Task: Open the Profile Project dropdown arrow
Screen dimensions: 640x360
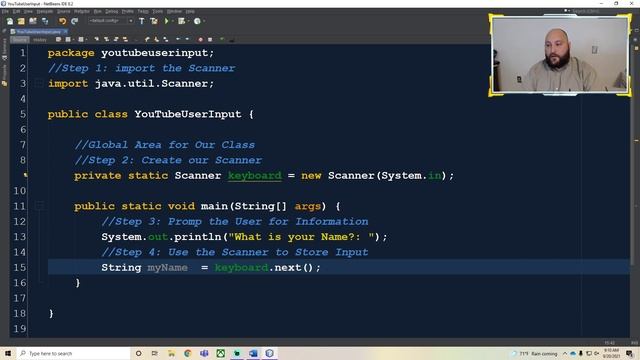Action: pos(204,21)
